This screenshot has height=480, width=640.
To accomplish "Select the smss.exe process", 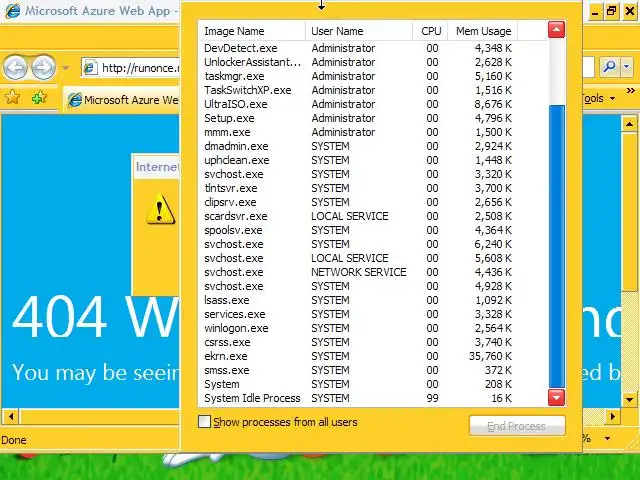I will (x=358, y=370).
